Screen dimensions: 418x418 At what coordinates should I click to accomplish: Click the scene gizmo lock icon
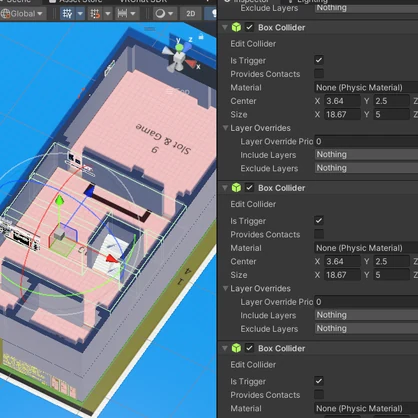(x=201, y=36)
